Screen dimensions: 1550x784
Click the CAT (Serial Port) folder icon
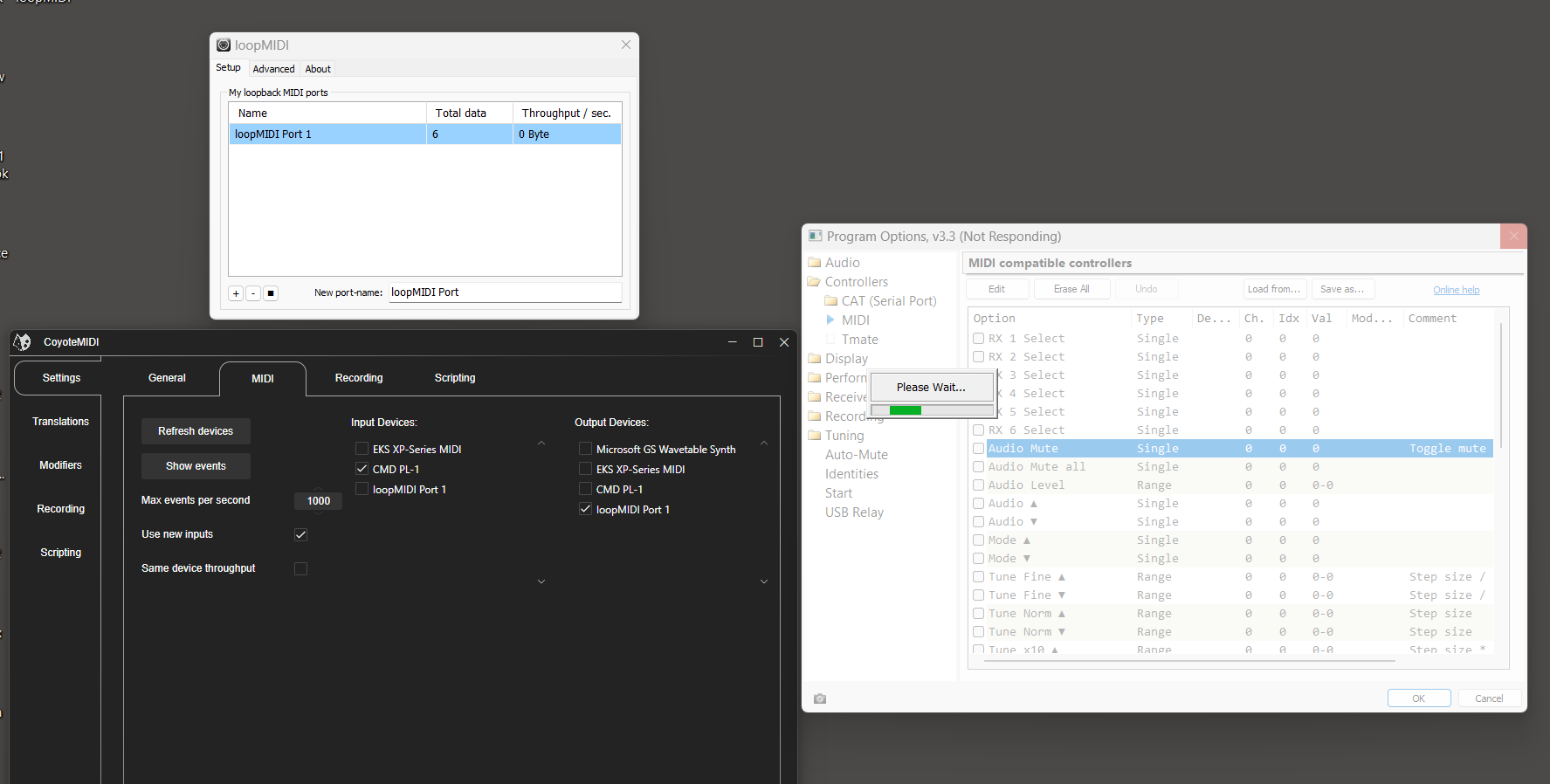831,301
